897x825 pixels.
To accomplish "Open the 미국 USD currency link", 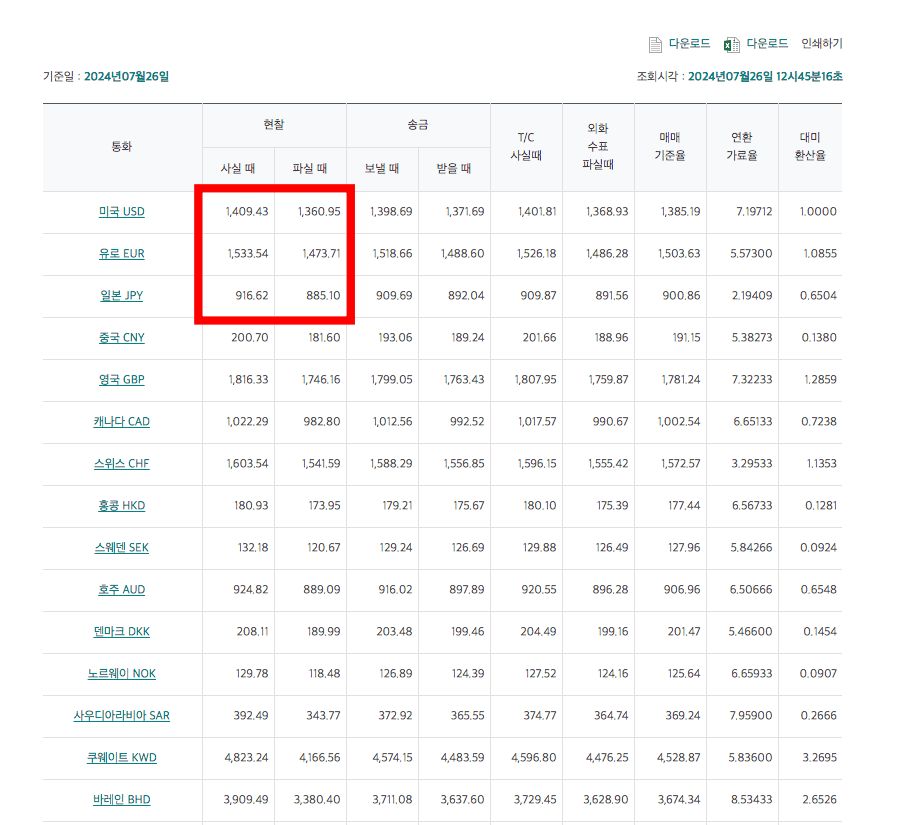I will (x=122, y=212).
